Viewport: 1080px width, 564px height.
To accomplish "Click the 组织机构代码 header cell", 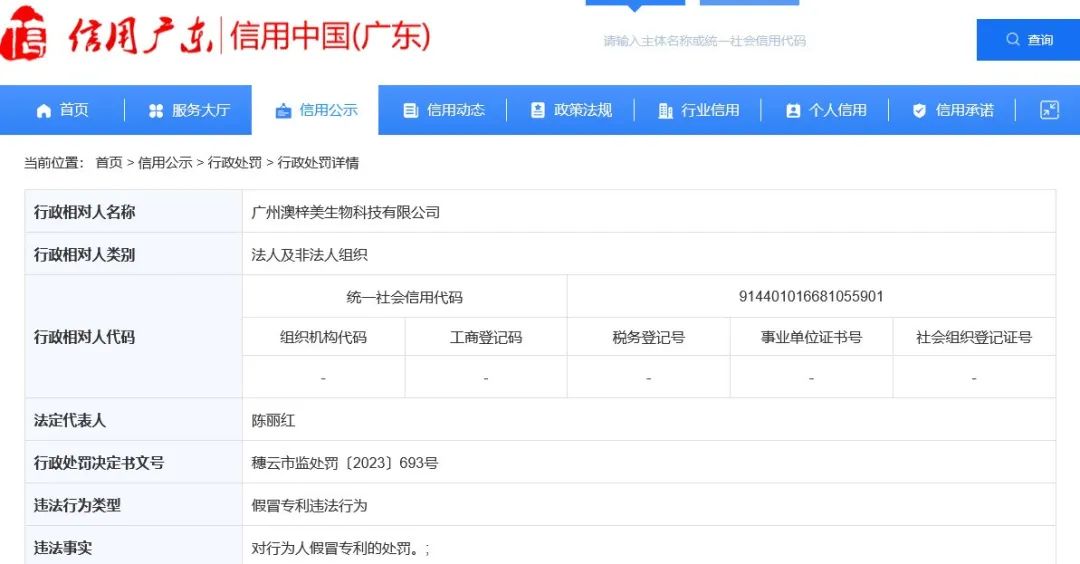I will click(323, 337).
